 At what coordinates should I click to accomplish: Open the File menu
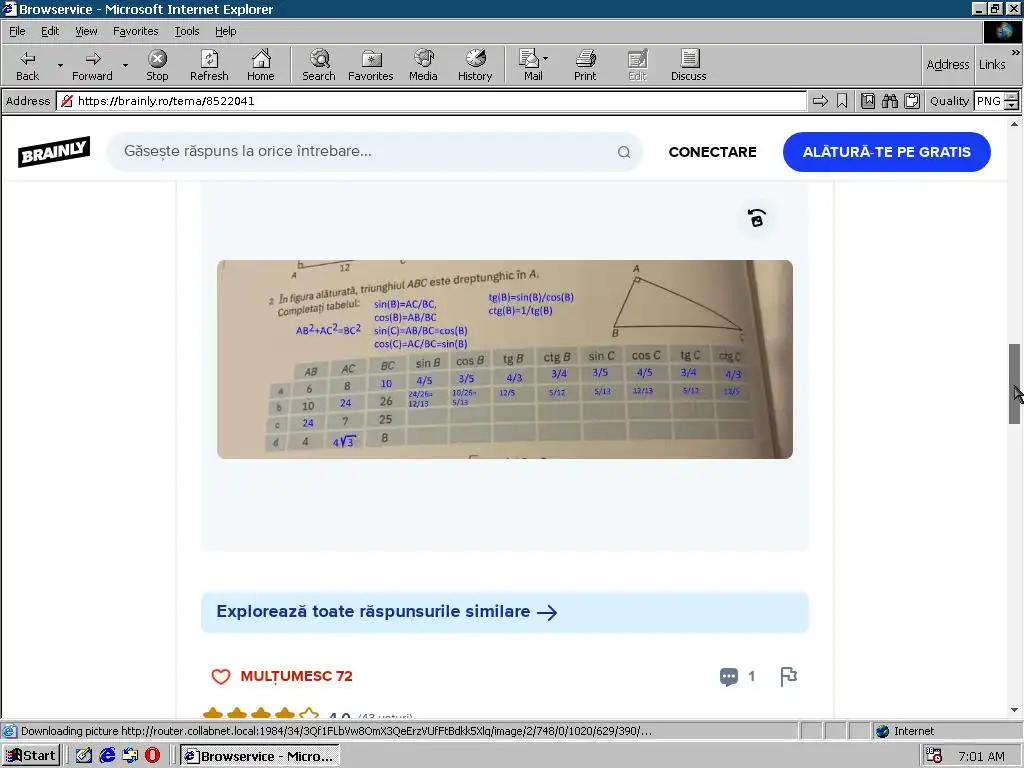17,31
